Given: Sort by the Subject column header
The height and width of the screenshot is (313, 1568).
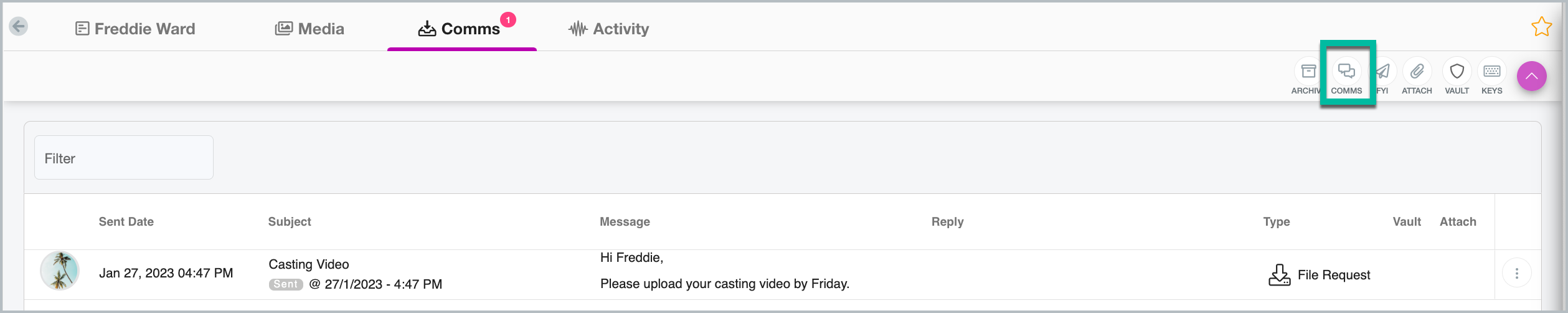Looking at the screenshot, I should coord(290,221).
